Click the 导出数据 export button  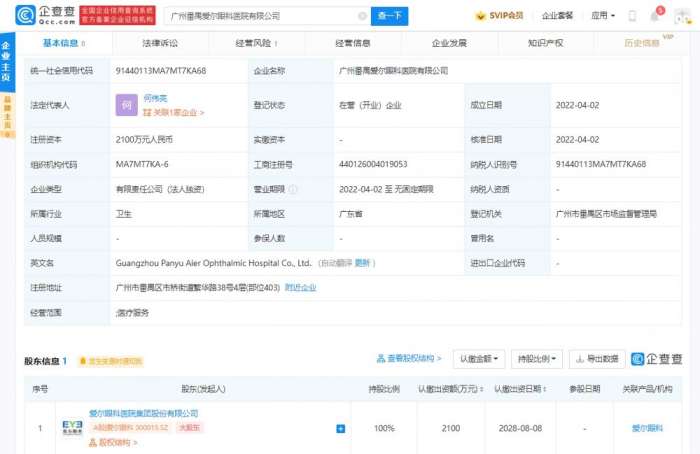point(598,358)
